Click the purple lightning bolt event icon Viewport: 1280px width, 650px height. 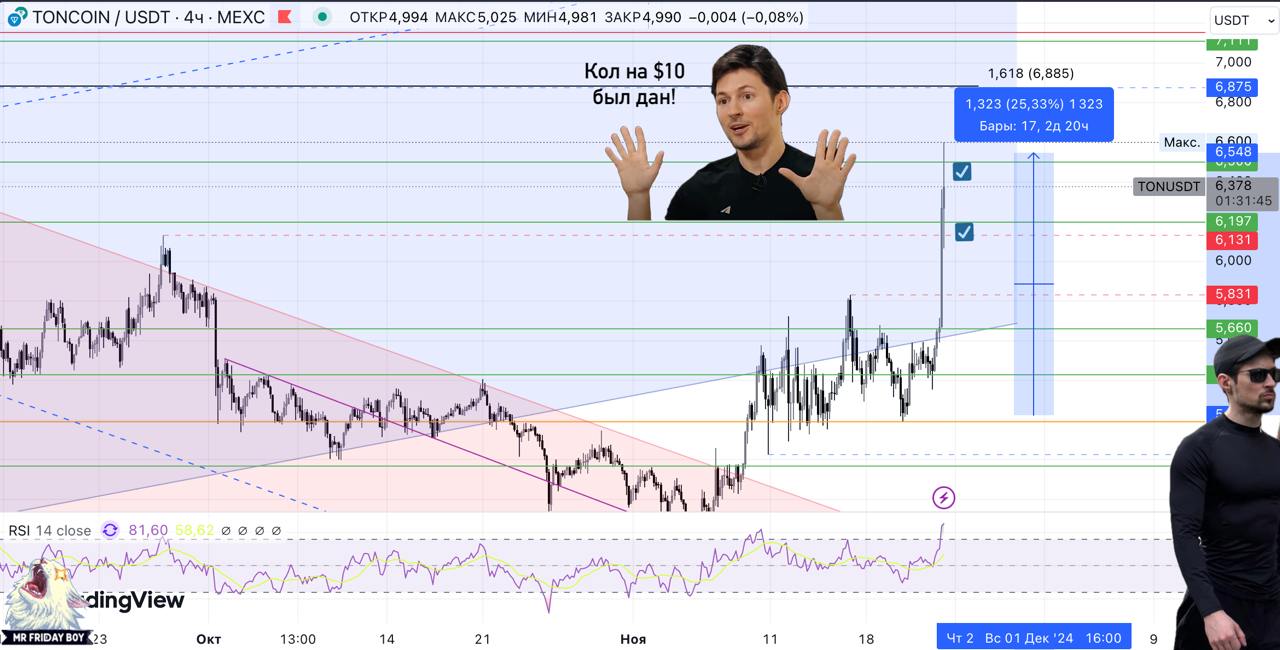pos(943,497)
